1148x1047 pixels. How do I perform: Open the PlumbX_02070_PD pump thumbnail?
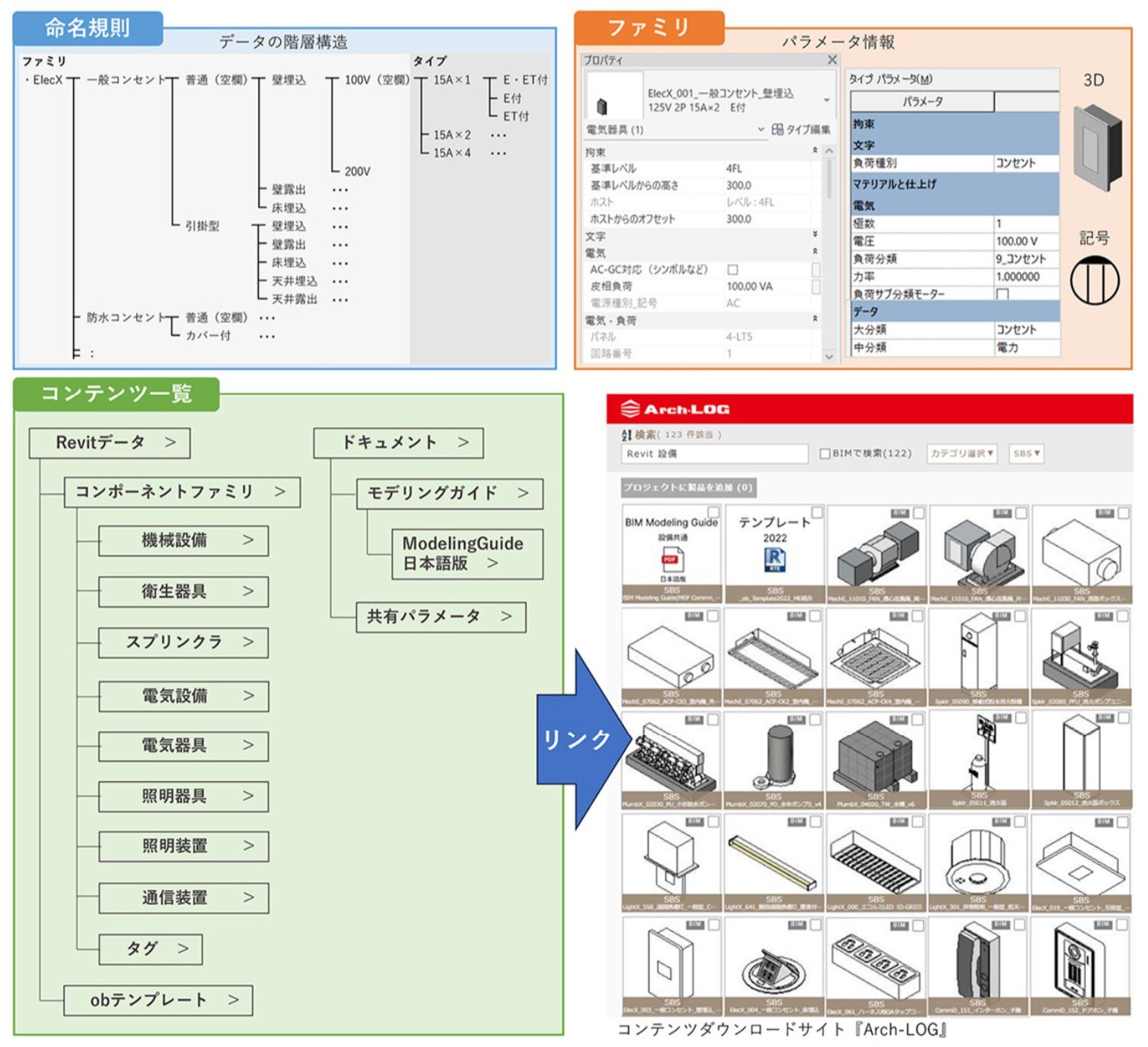[774, 760]
